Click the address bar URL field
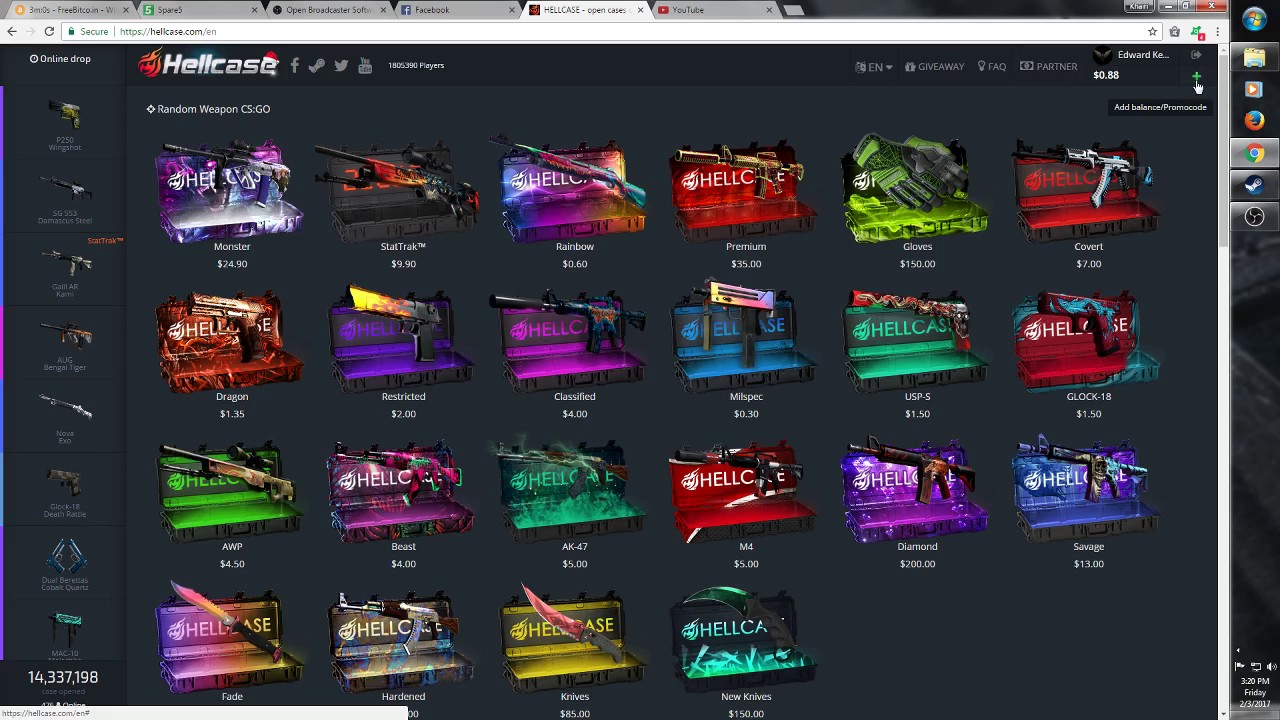Image resolution: width=1280 pixels, height=720 pixels. click(x=600, y=31)
